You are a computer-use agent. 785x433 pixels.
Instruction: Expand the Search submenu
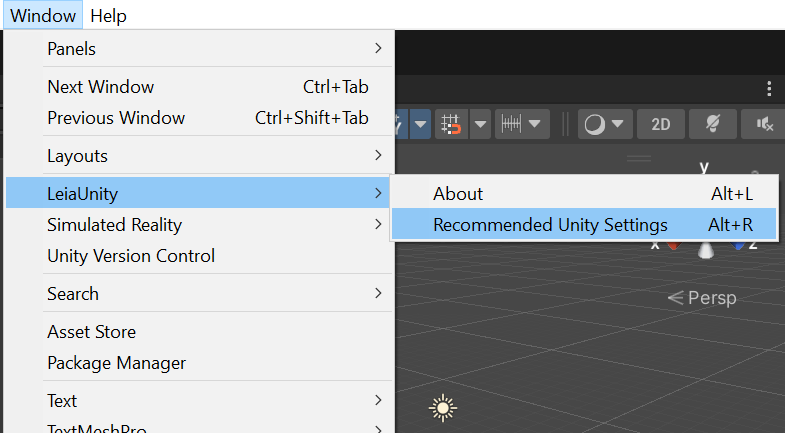pos(199,293)
